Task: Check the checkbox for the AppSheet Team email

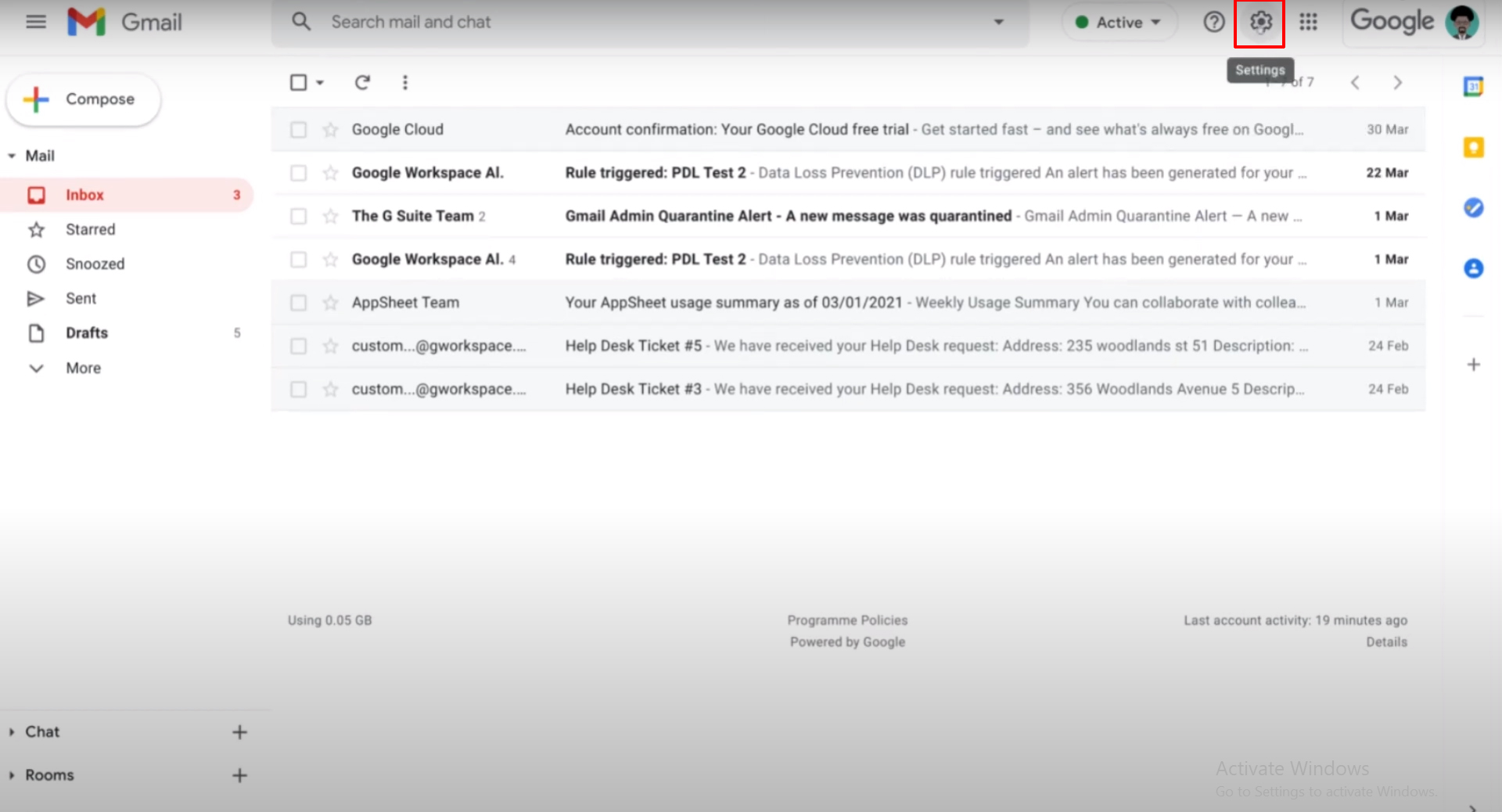Action: 298,303
